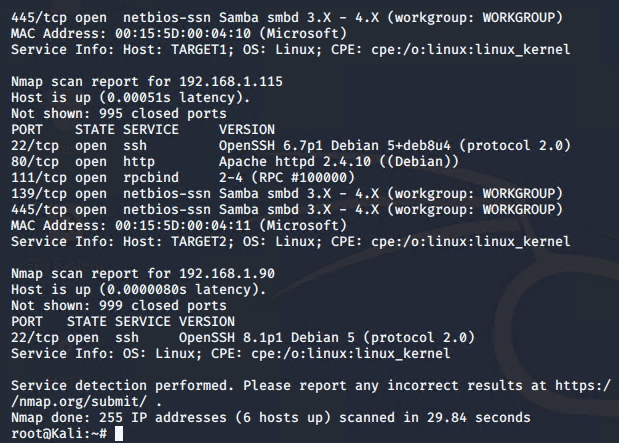Click the OpenSSH 6.7p1 version text
The width and height of the screenshot is (619, 443).
tap(270, 146)
